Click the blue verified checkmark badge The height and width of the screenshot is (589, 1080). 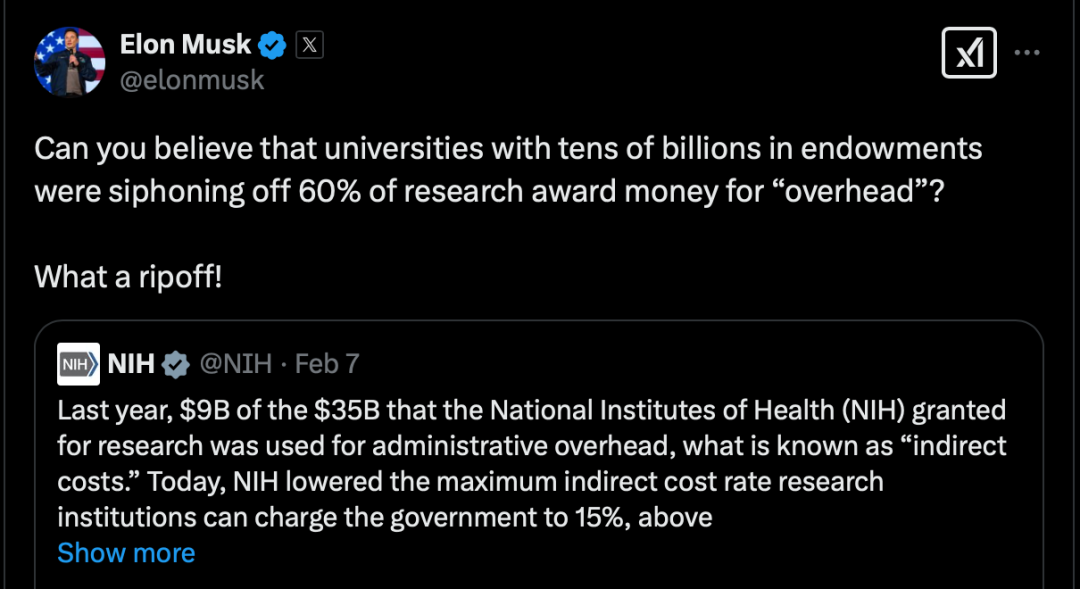pos(272,45)
